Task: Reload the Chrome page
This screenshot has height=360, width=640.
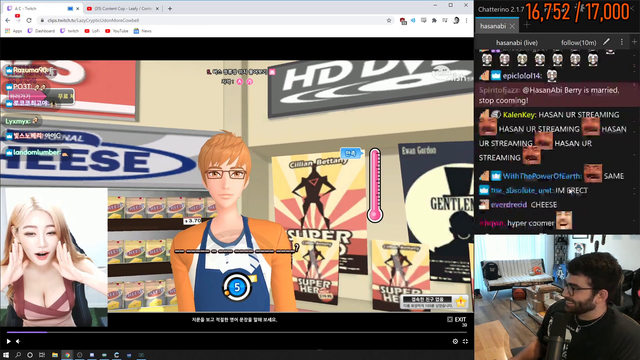Action: 29,20
